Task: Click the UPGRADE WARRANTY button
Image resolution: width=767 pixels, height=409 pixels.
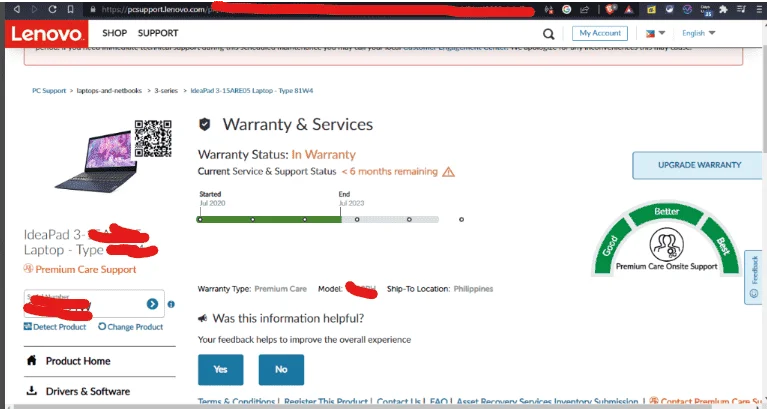Action: coord(699,165)
